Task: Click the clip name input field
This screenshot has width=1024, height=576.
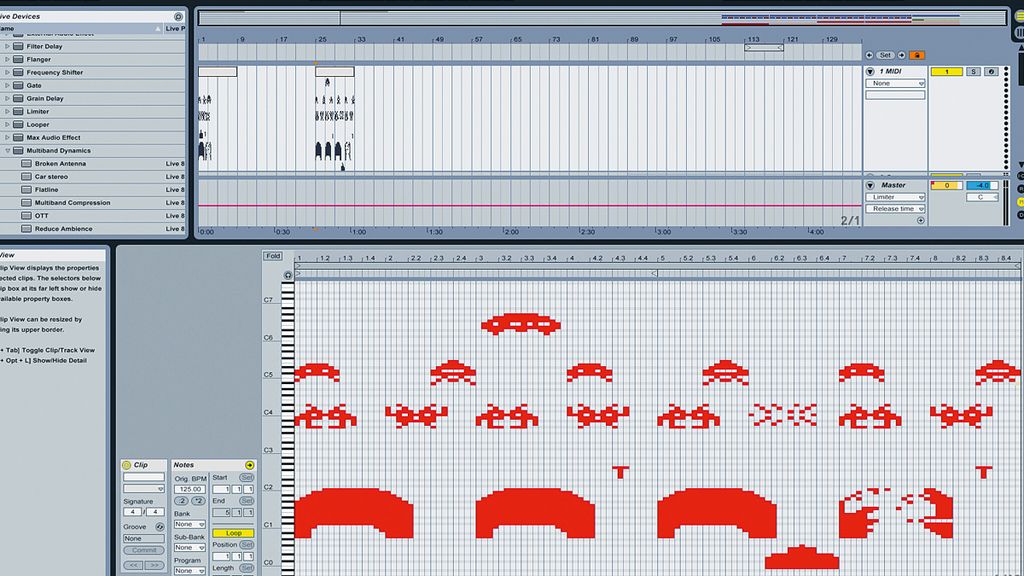Action: click(144, 477)
